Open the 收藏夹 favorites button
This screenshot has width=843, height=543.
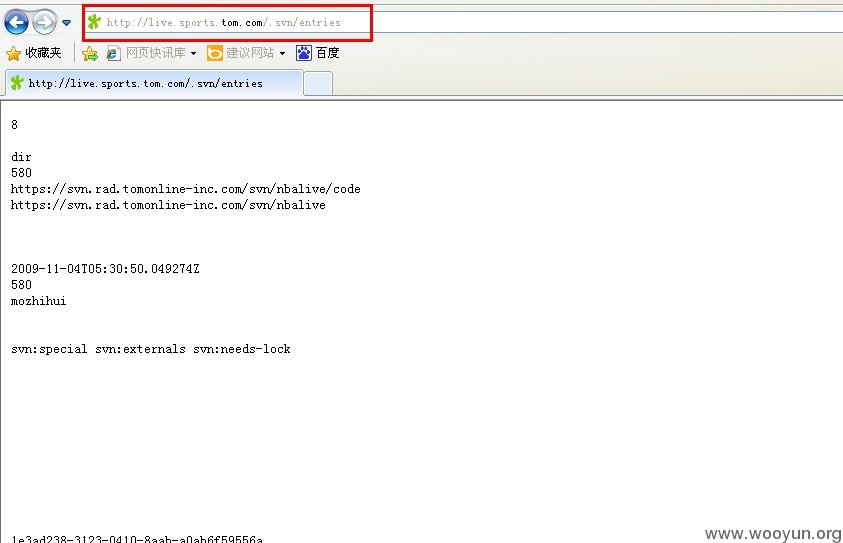[34, 53]
